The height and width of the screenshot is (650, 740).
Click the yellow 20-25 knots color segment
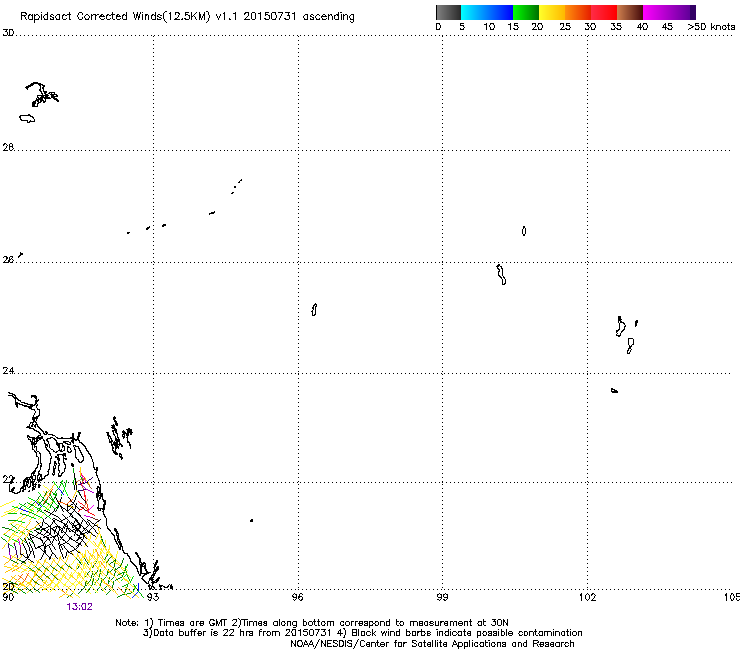pyautogui.click(x=552, y=12)
